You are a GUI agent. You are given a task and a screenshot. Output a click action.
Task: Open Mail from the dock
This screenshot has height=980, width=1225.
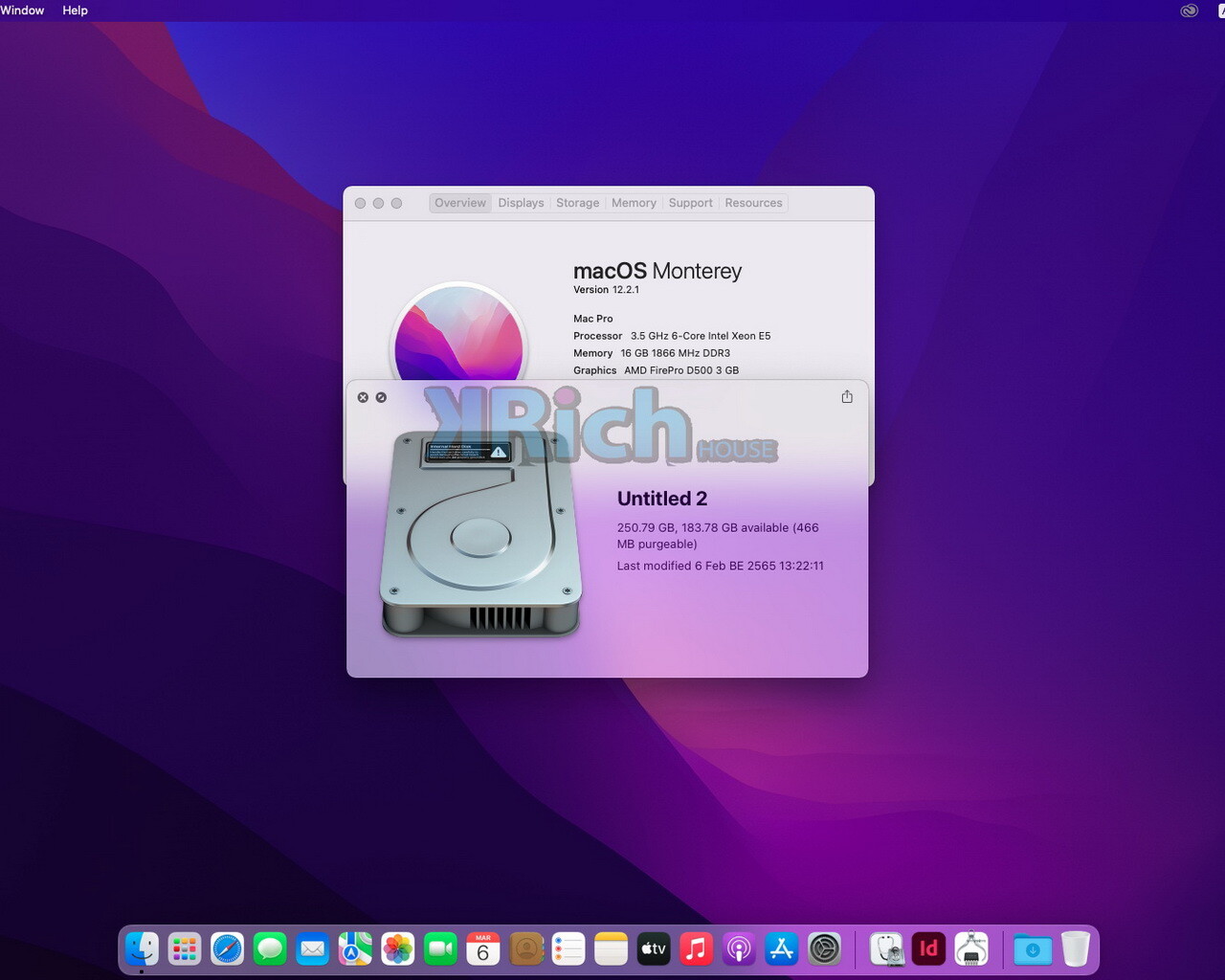pyautogui.click(x=313, y=949)
